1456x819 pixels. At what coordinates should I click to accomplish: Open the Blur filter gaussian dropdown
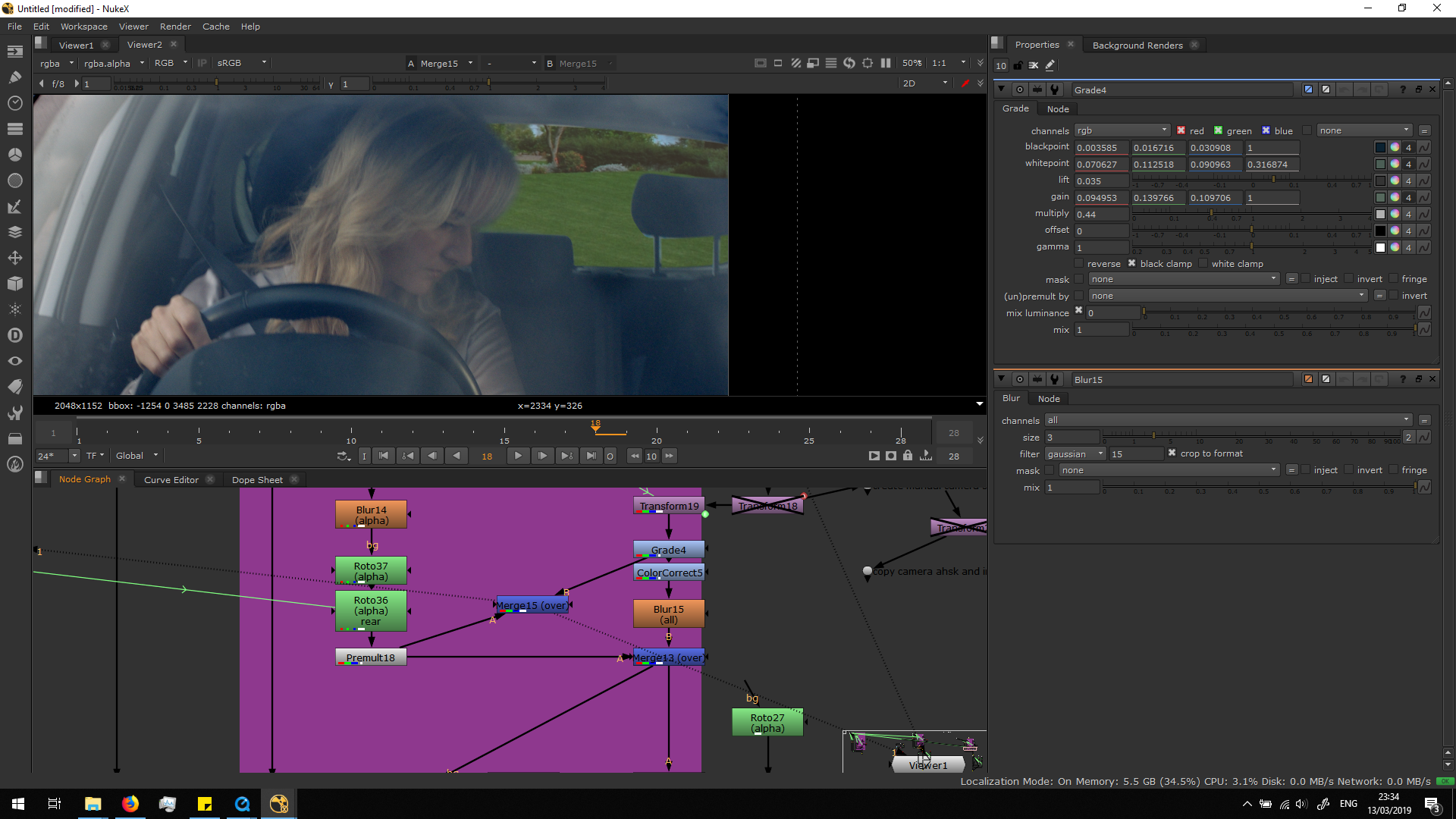(x=1075, y=453)
